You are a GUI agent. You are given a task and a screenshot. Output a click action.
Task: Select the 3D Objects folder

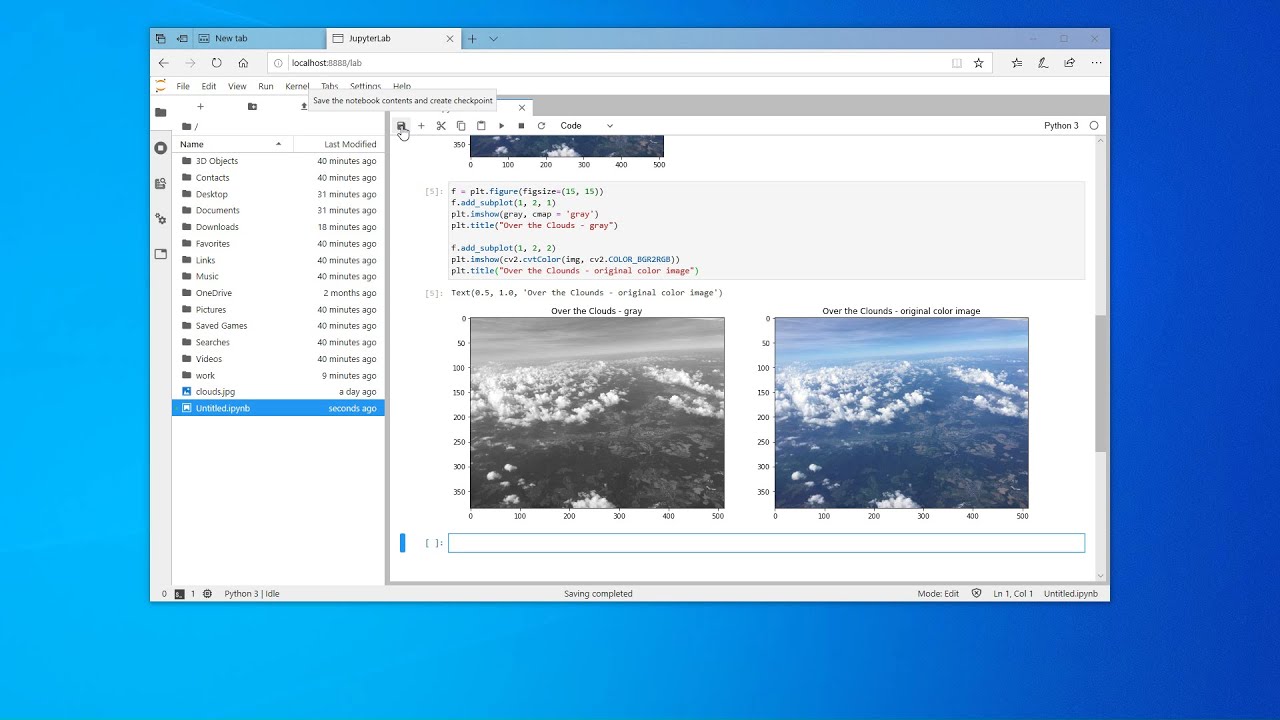pyautogui.click(x=278, y=161)
